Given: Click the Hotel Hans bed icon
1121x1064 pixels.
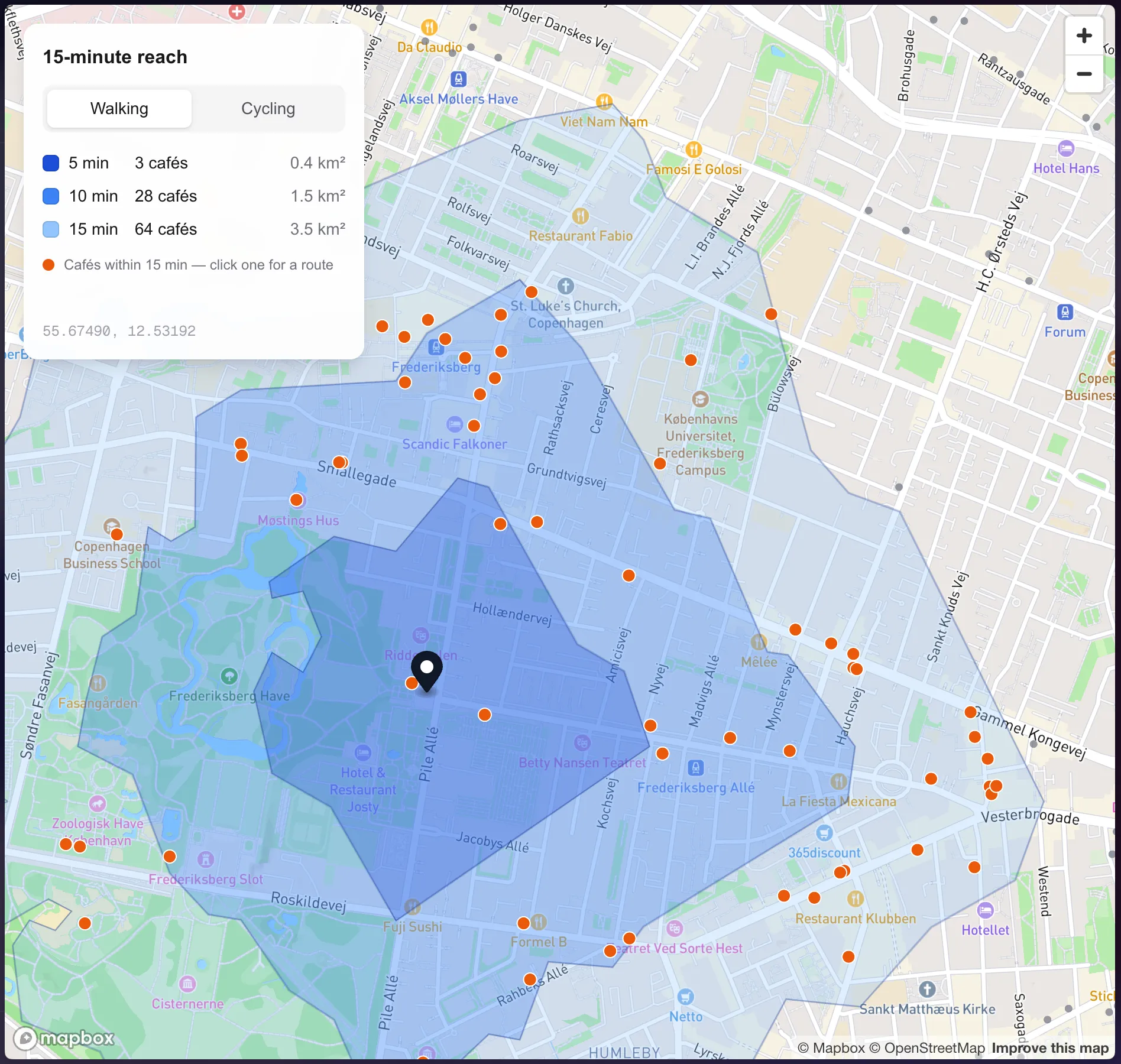Looking at the screenshot, I should (x=1065, y=148).
